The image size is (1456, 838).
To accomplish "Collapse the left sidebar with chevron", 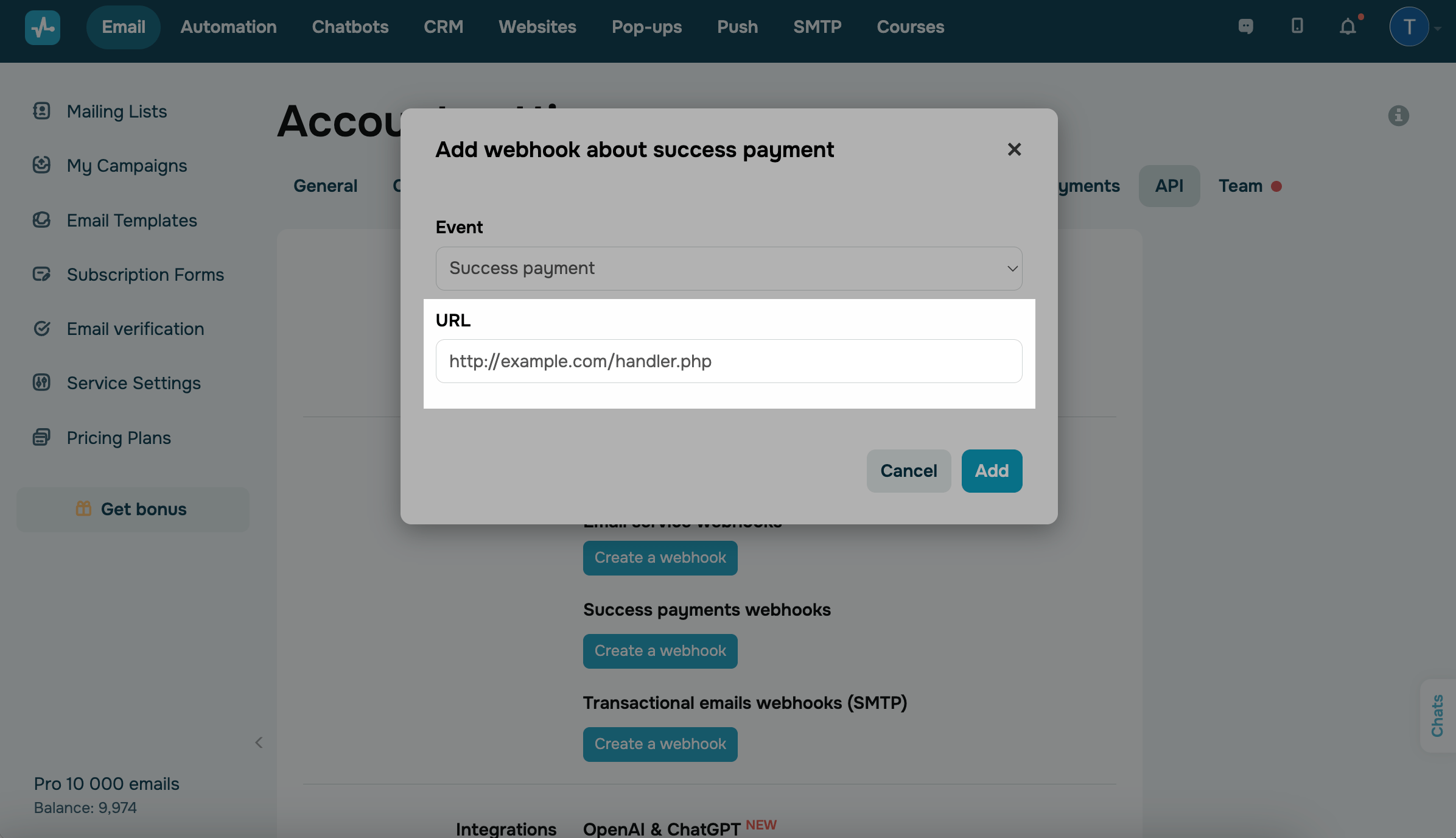I will pos(259,742).
